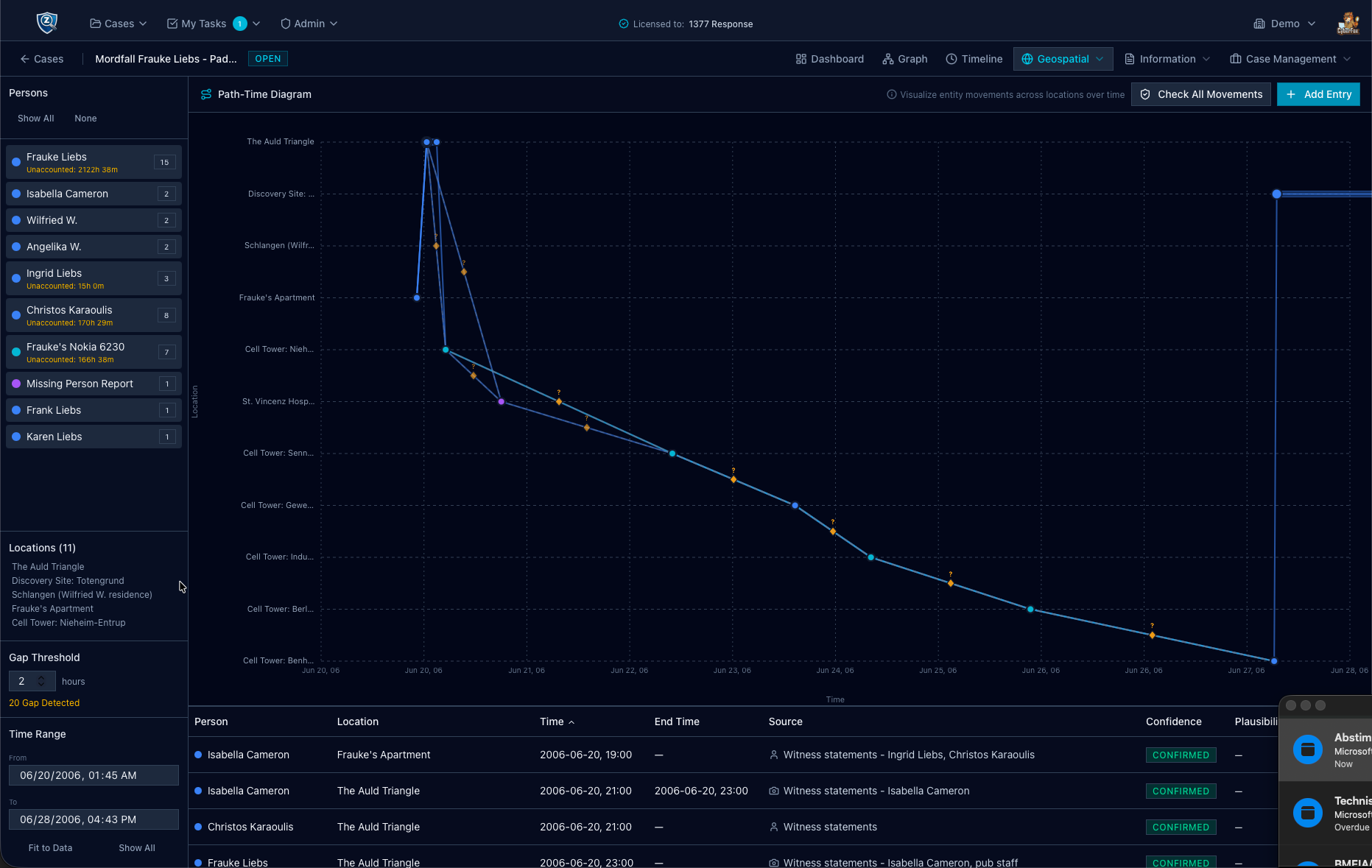The image size is (1372, 868).
Task: Click the Check All Movements button
Action: [1201, 94]
